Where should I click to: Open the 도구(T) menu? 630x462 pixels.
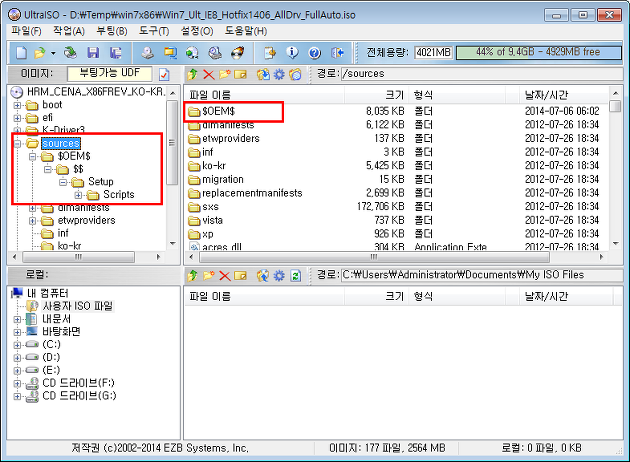(x=154, y=31)
